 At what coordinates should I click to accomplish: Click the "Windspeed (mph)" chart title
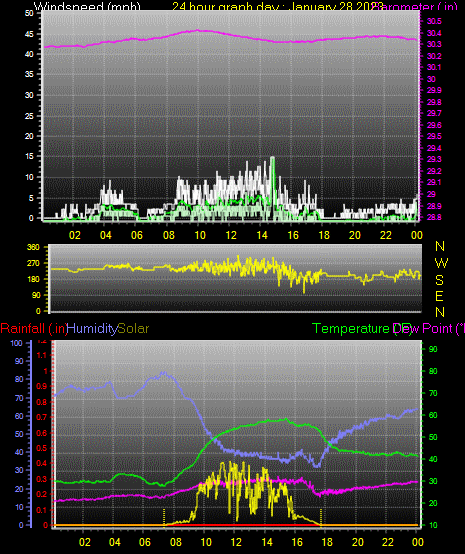point(87,7)
